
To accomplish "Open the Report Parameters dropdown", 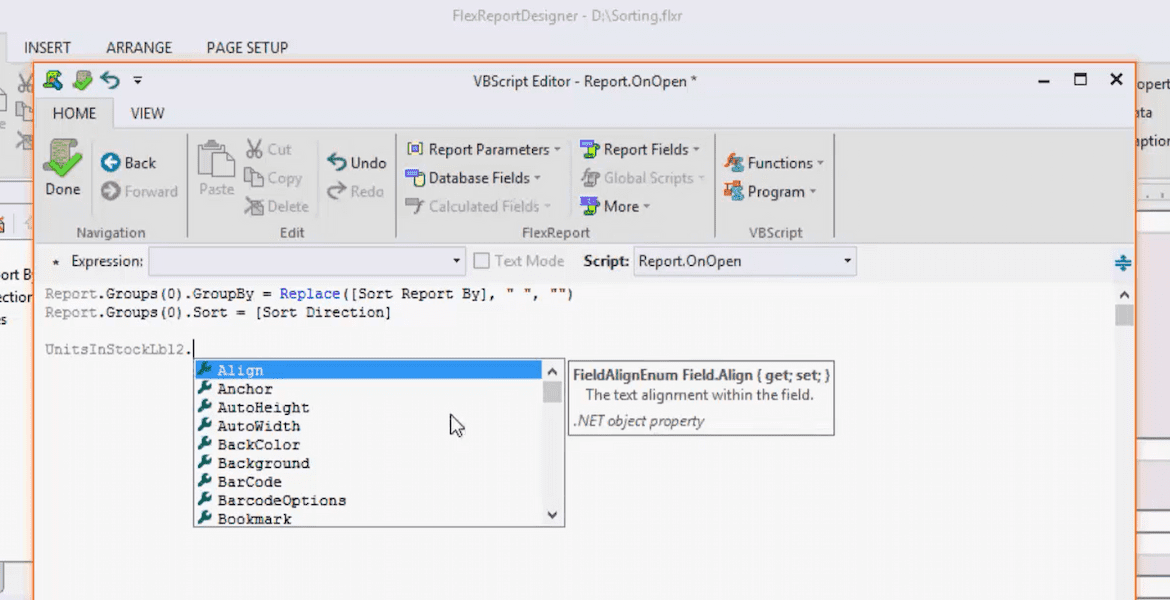I will click(x=483, y=148).
